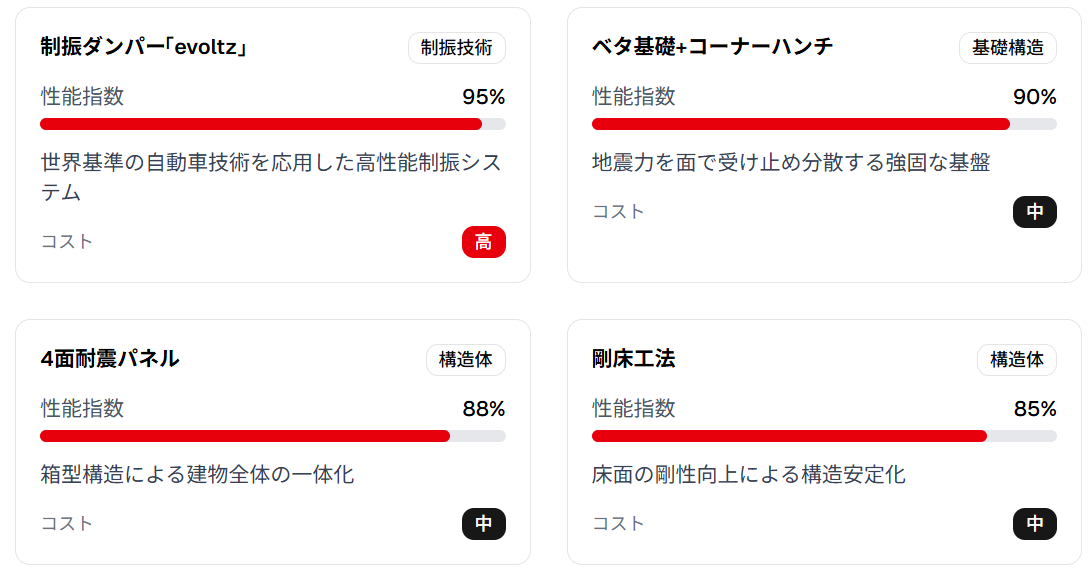Click the progress bar showing 95%

click(272, 124)
